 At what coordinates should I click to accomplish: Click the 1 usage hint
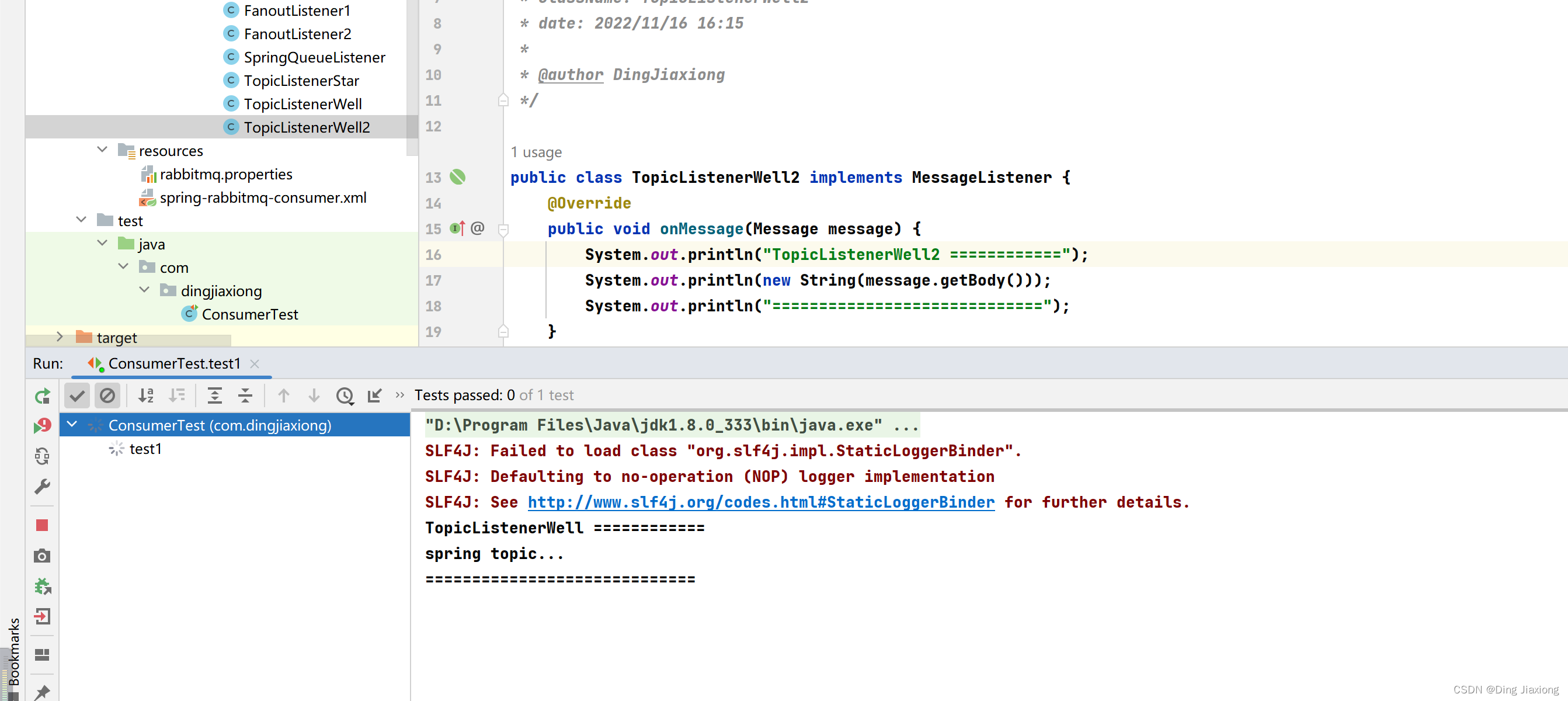(x=536, y=152)
